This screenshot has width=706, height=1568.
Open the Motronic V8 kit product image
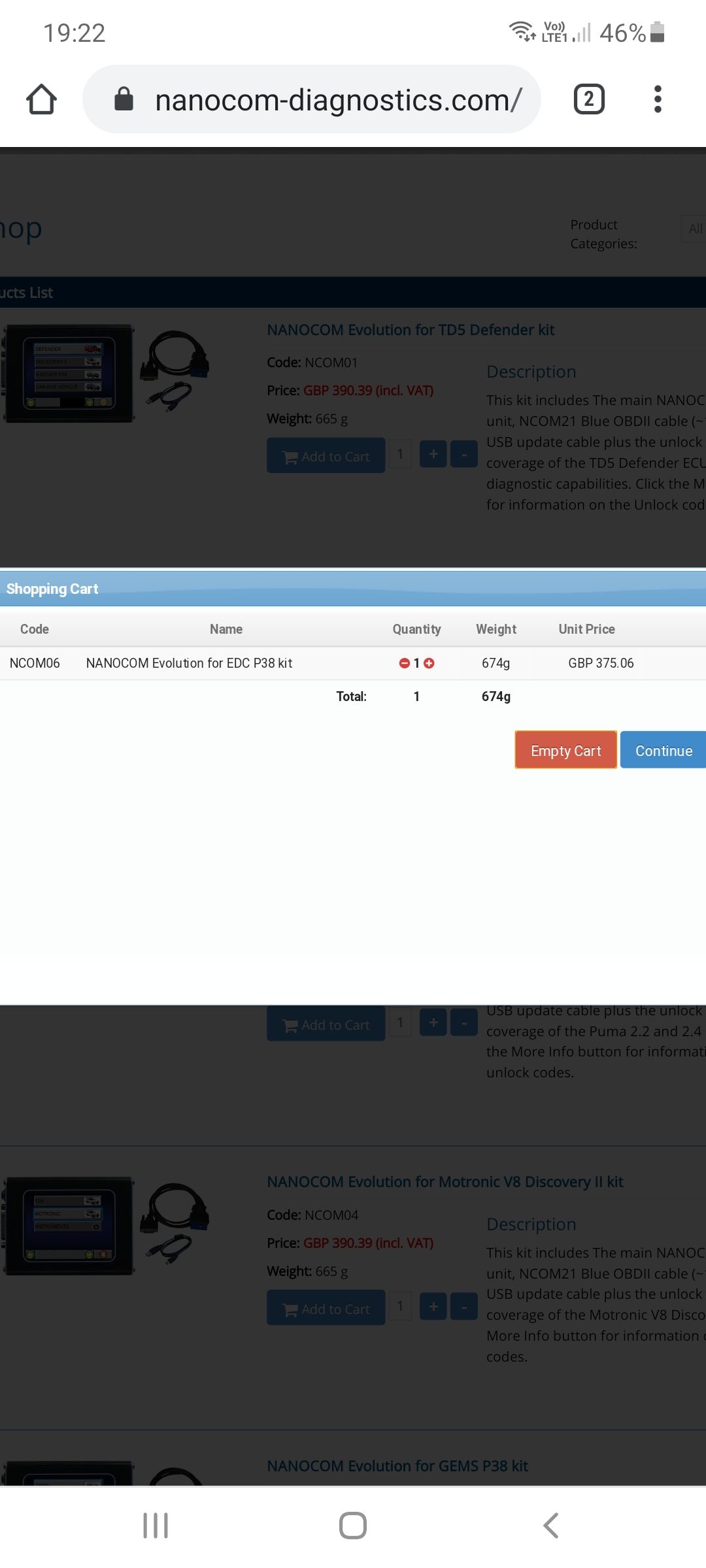tap(106, 1226)
